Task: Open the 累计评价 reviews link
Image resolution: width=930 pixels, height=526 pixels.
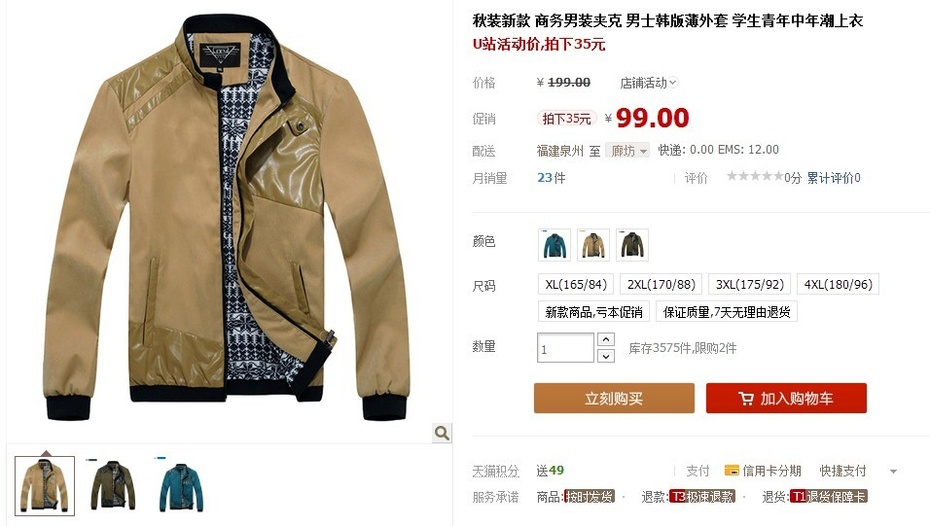Action: pyautogui.click(x=833, y=177)
